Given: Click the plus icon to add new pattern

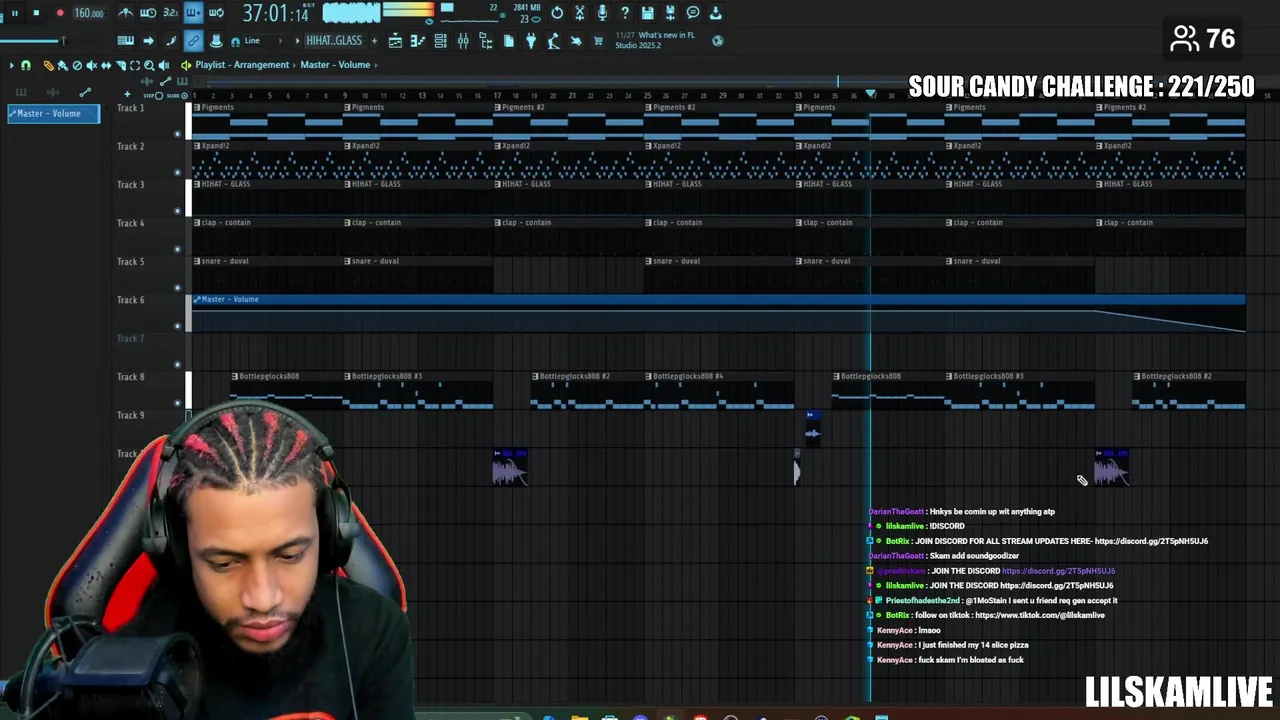Looking at the screenshot, I should click(375, 41).
